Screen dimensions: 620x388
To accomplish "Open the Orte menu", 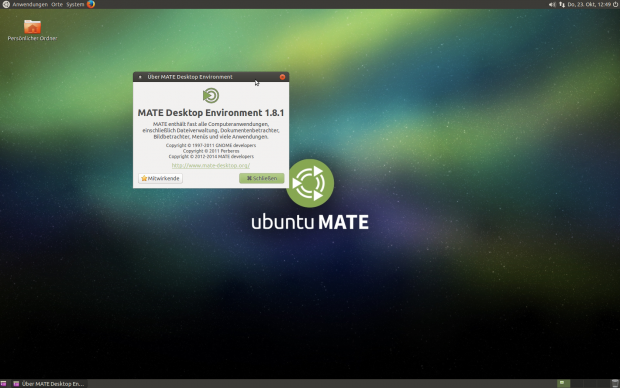I will pyautogui.click(x=57, y=4).
